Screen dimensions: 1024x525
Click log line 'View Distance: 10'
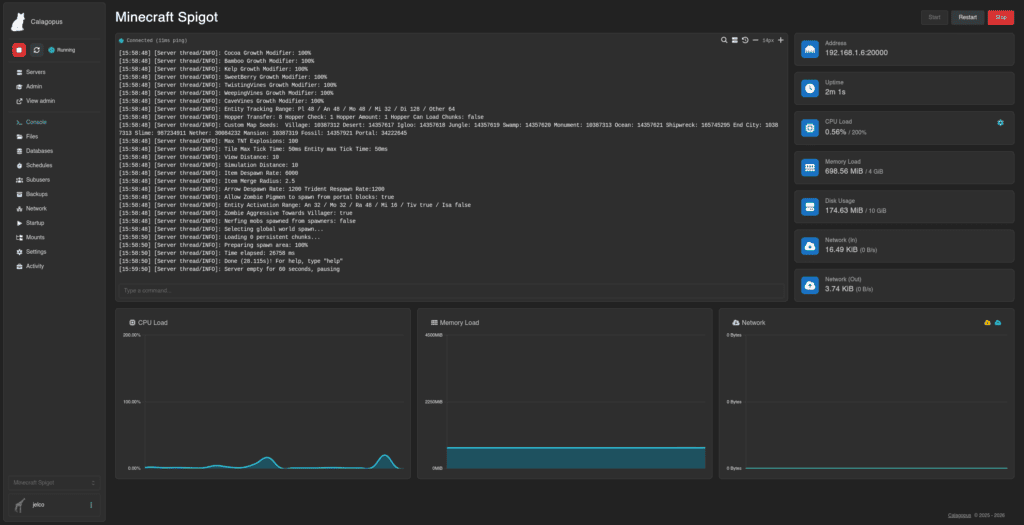pos(199,157)
